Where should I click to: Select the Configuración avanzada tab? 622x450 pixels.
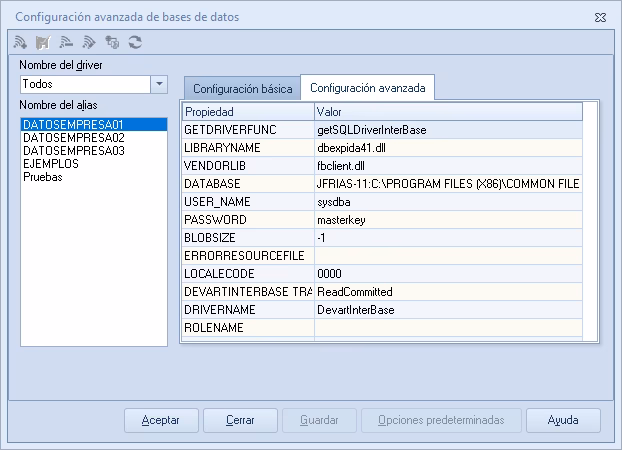[x=368, y=88]
